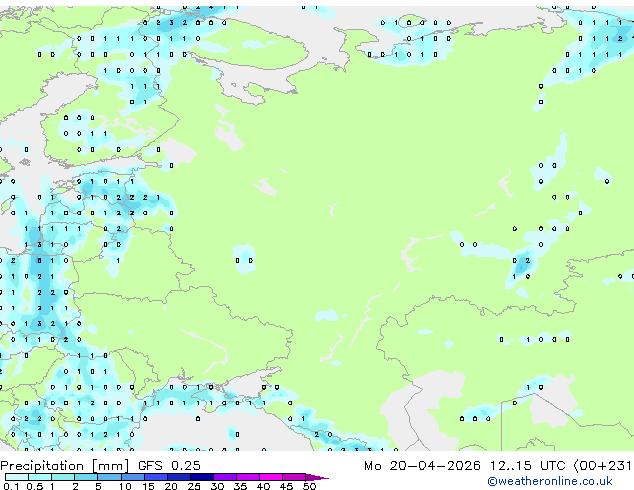Image resolution: width=634 pixels, height=490 pixels.
Task: Click the legend label '15'
Action: (x=148, y=486)
